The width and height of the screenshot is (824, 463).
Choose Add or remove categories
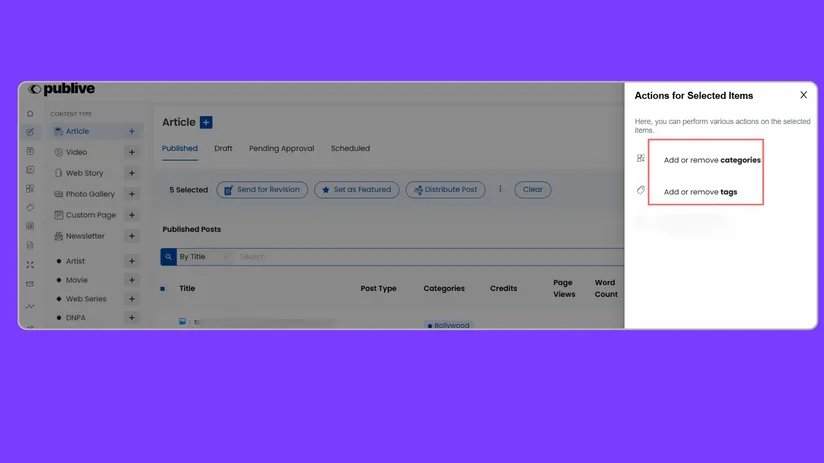[x=712, y=160]
